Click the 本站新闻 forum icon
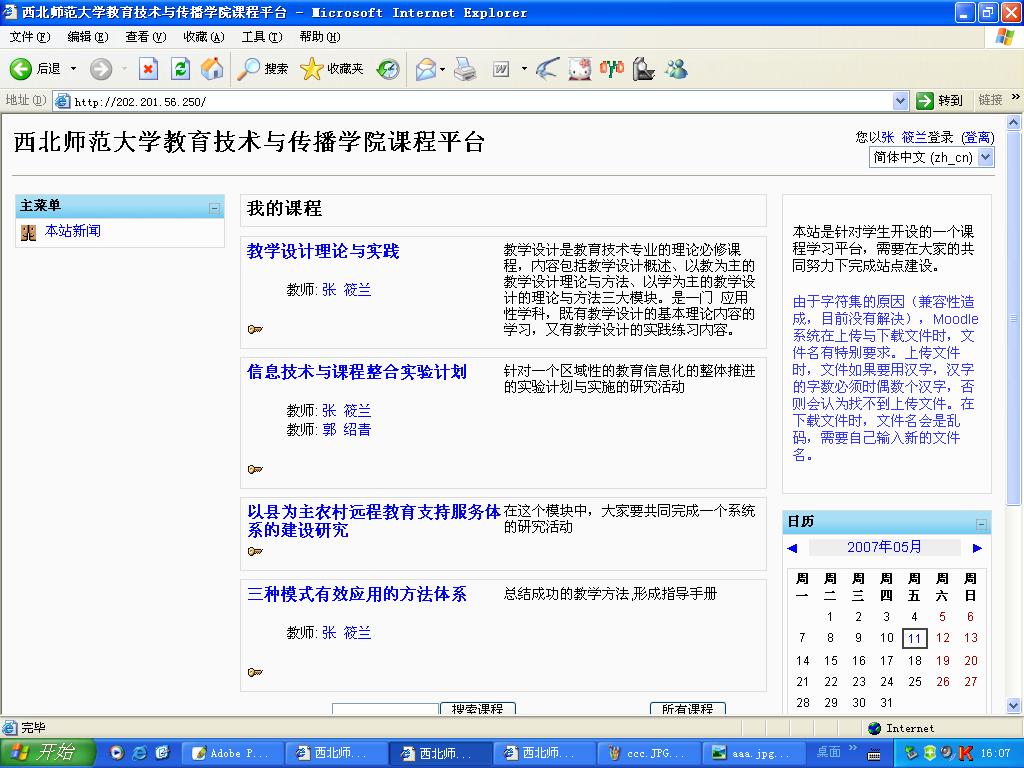 [x=28, y=232]
